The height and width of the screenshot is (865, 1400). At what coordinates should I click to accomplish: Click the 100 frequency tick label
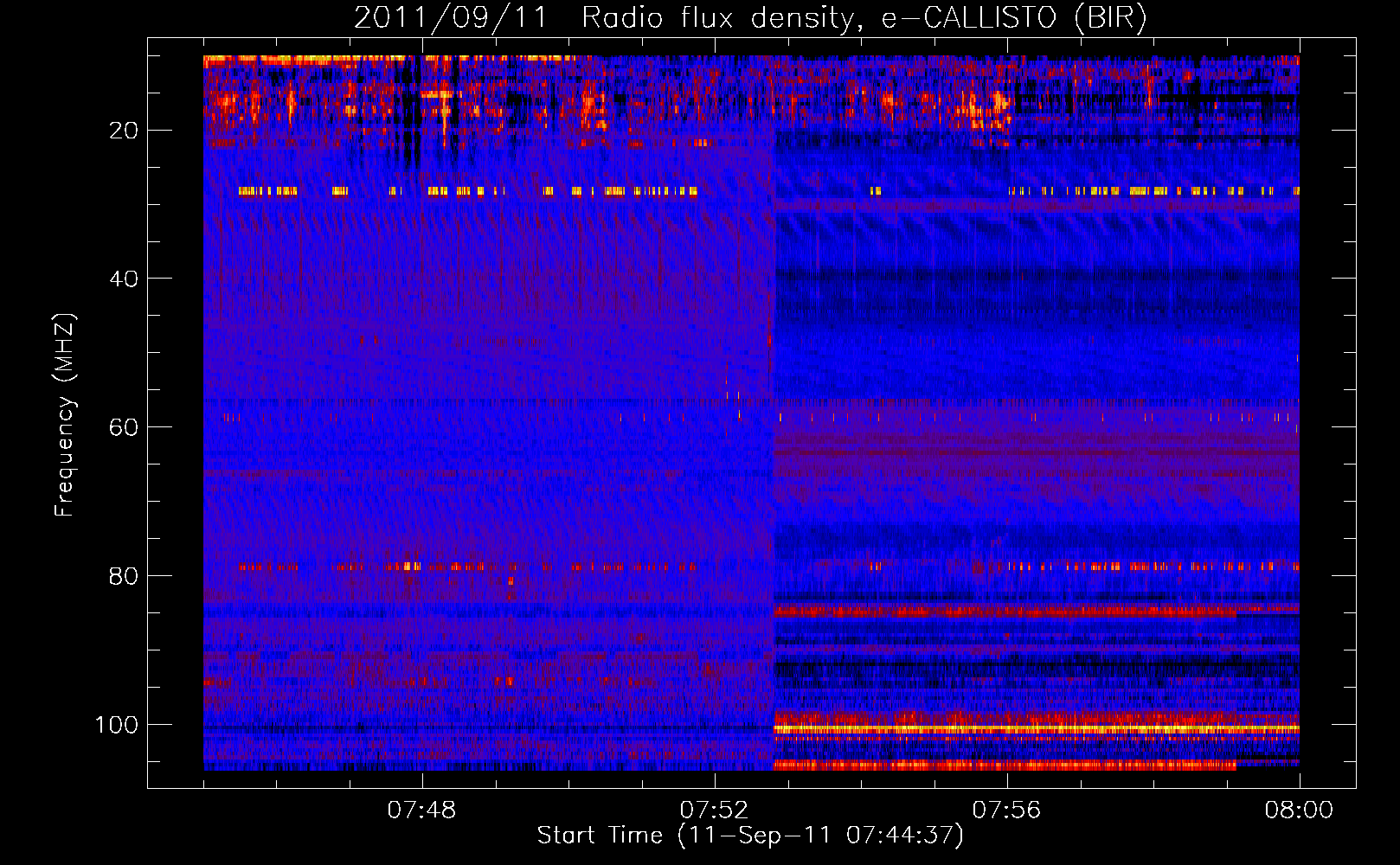117,725
